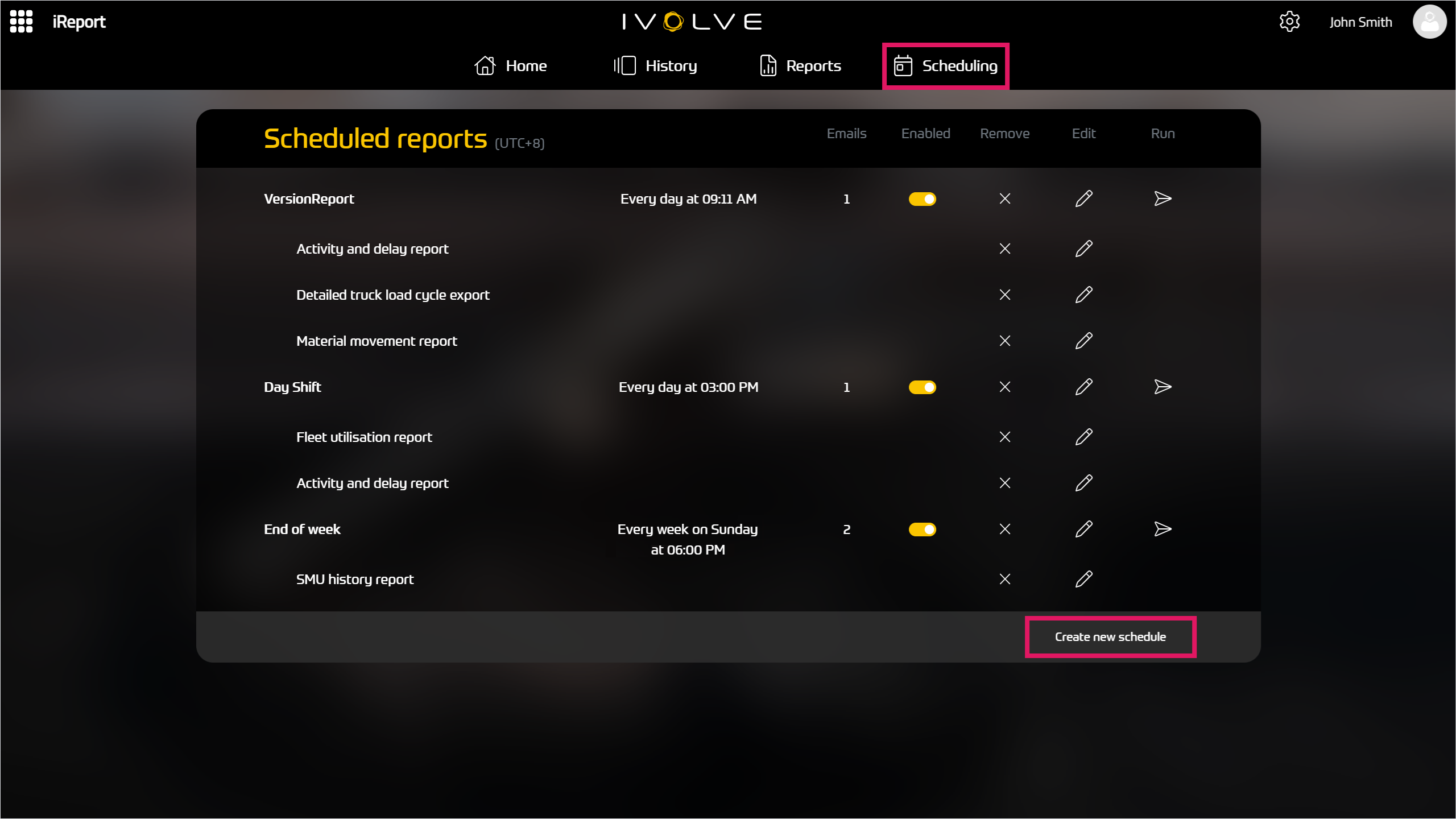Select the Day Shift schedule name
The image size is (1456, 819).
coord(292,387)
